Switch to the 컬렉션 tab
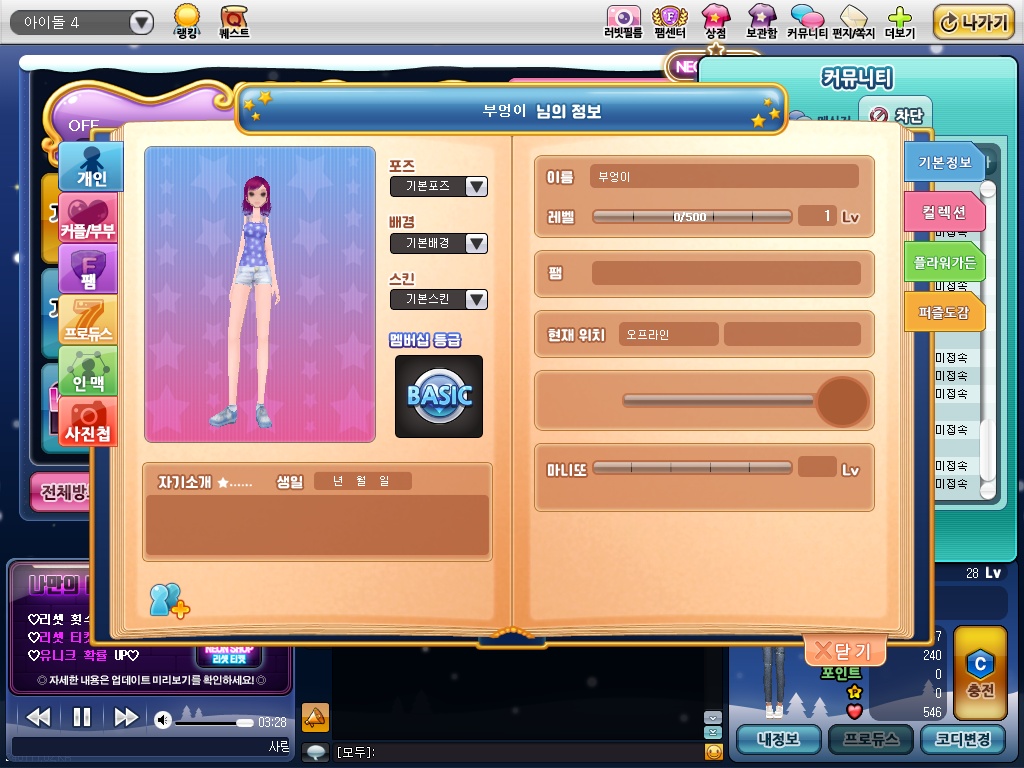Viewport: 1024px width, 768px height. tap(944, 212)
